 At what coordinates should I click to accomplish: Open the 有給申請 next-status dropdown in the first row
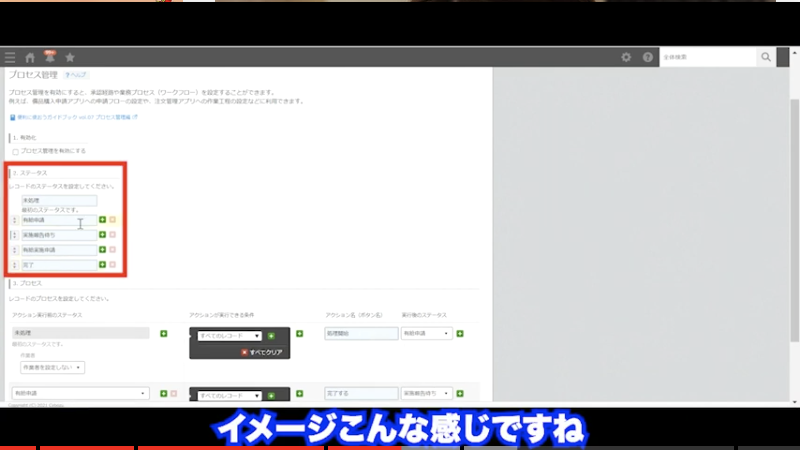click(426, 334)
